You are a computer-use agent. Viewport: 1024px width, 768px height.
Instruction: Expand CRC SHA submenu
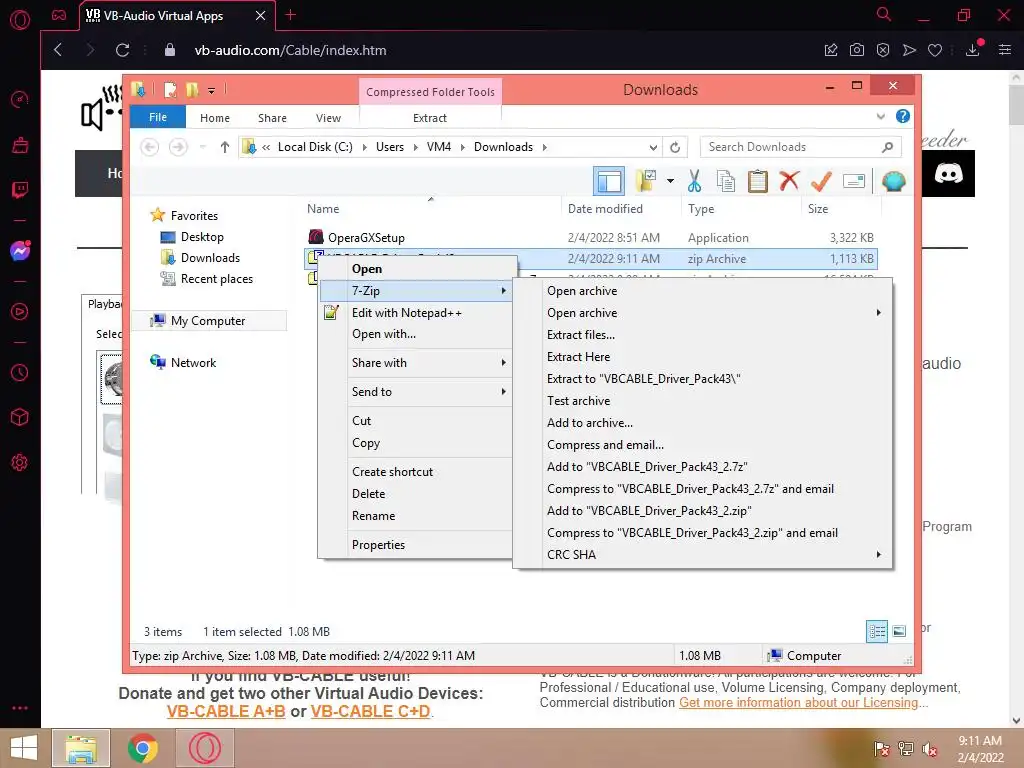878,554
